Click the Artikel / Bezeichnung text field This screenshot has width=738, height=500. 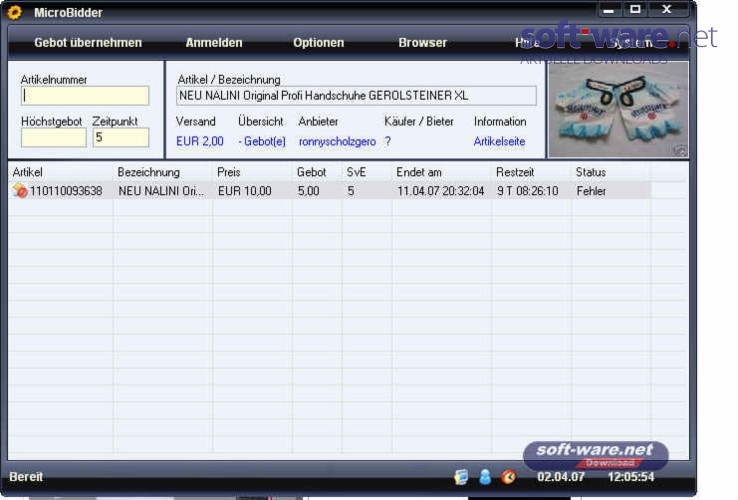356,96
